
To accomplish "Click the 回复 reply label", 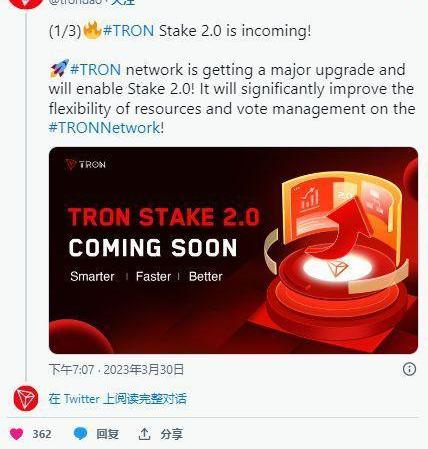I will [x=107, y=434].
